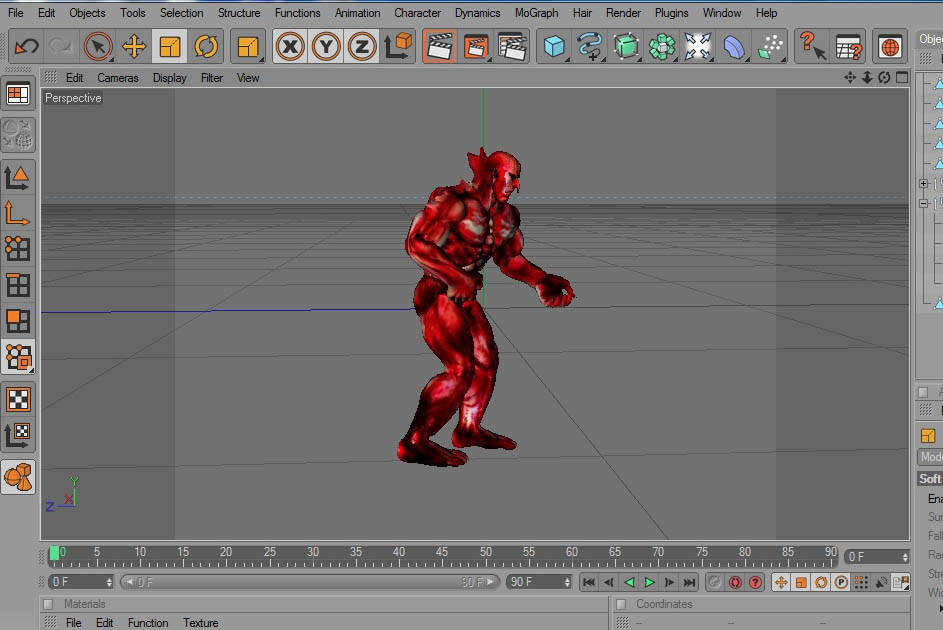Click the Undo arrow icon
This screenshot has width=943, height=630.
(x=26, y=46)
